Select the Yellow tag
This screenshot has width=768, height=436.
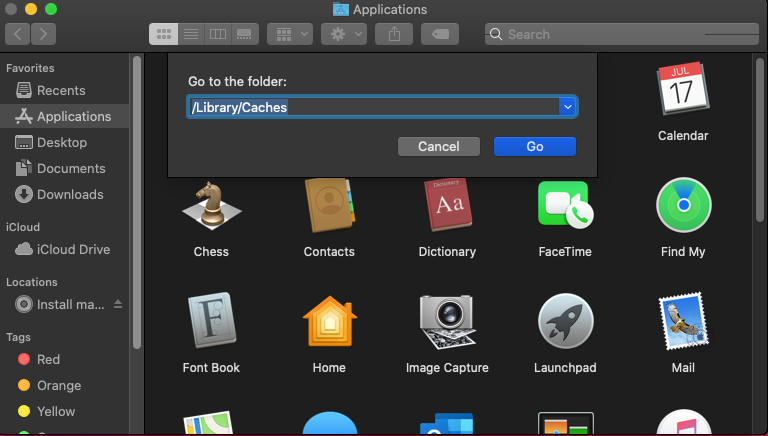pos(65,412)
